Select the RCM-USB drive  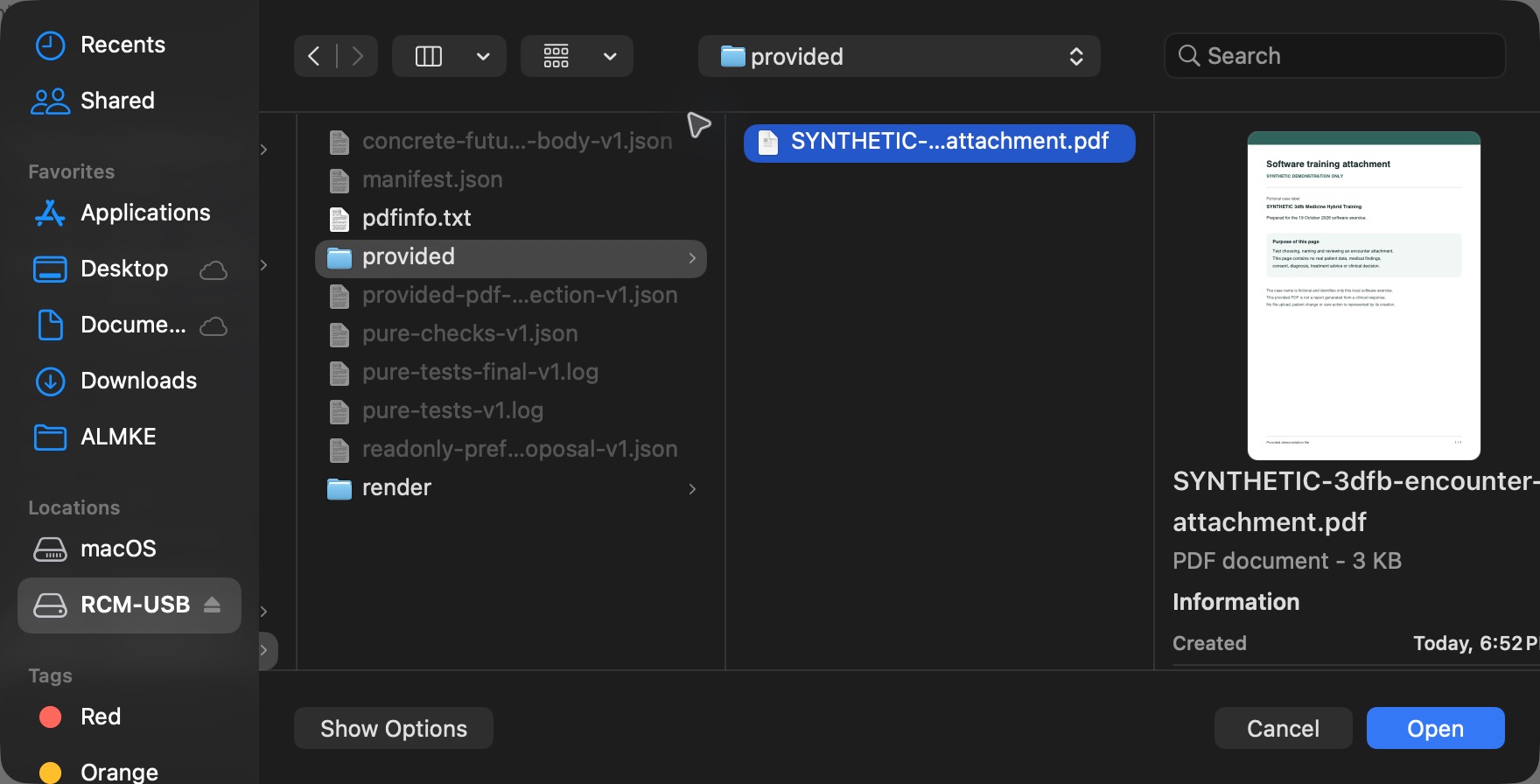(129, 605)
